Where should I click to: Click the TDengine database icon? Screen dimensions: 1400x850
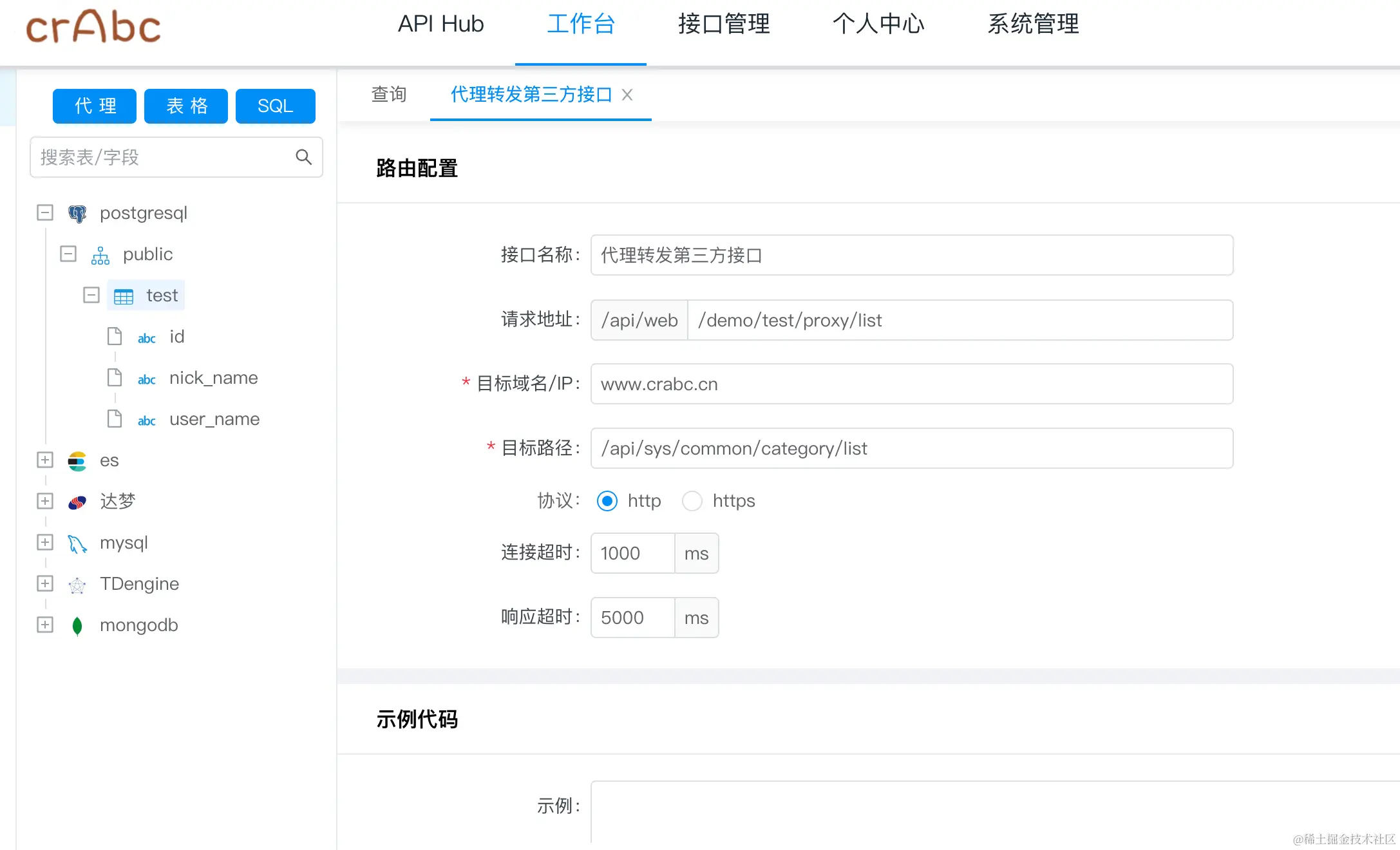77,585
